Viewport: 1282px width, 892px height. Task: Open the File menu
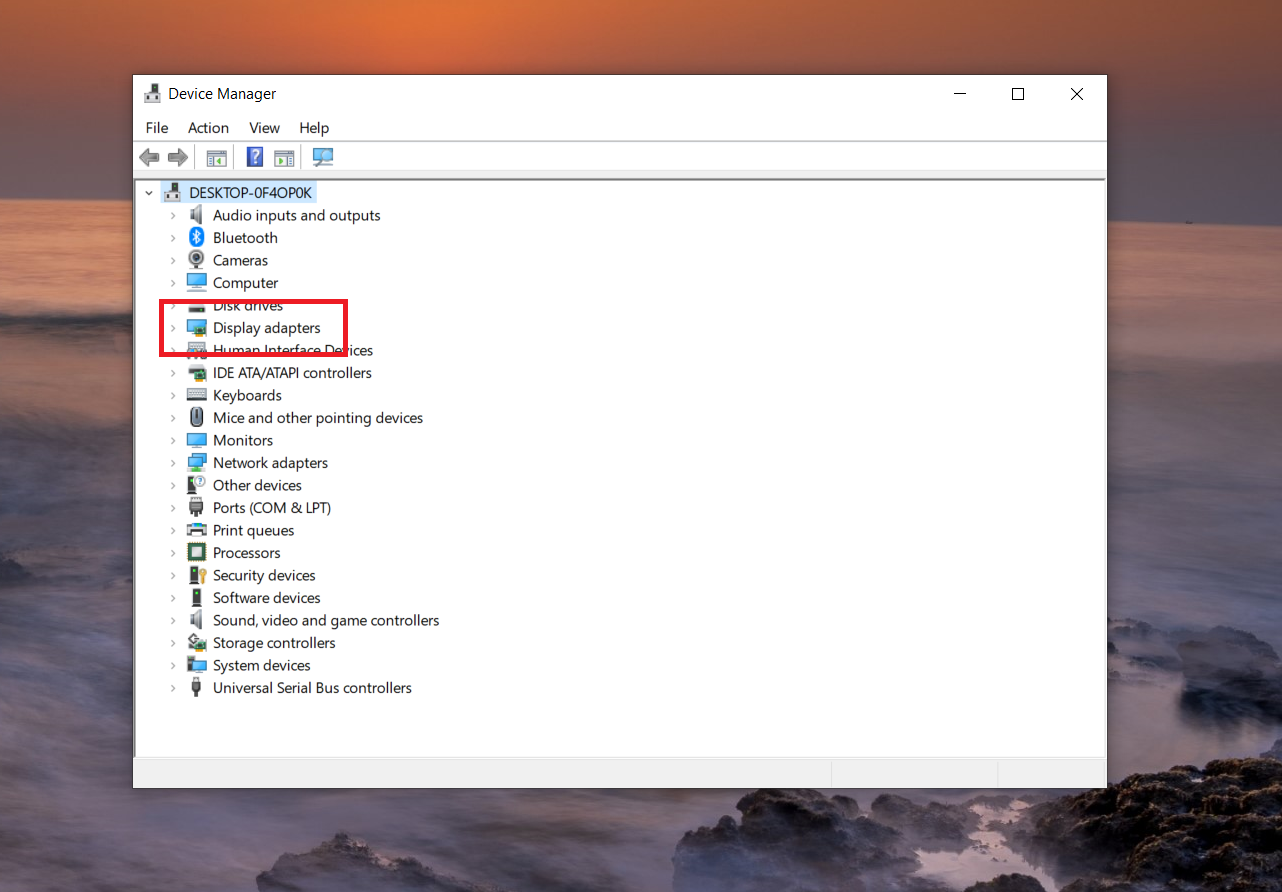point(157,128)
